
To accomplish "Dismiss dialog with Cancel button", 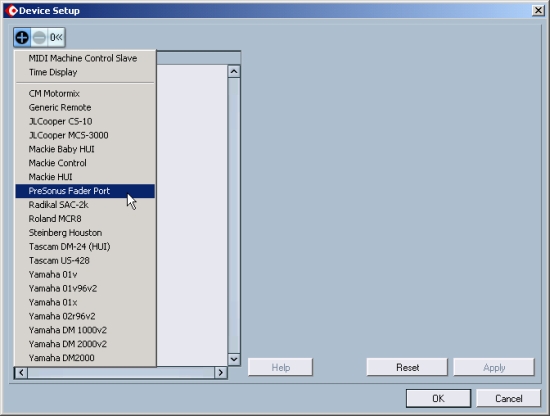I will pos(509,398).
